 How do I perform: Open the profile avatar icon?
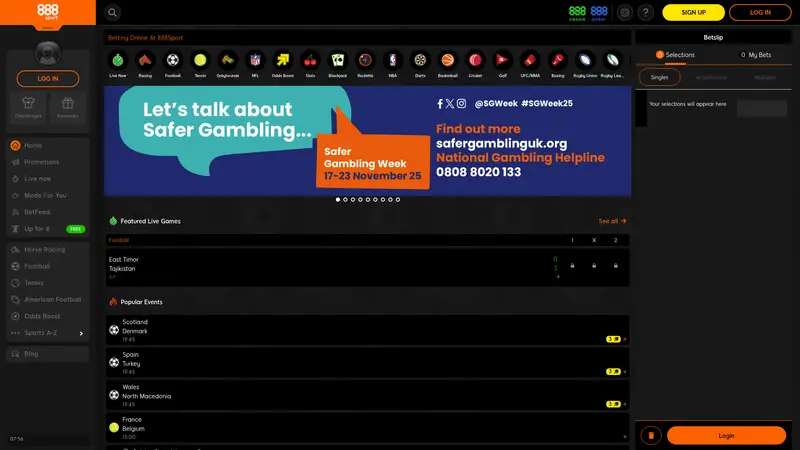[x=48, y=53]
